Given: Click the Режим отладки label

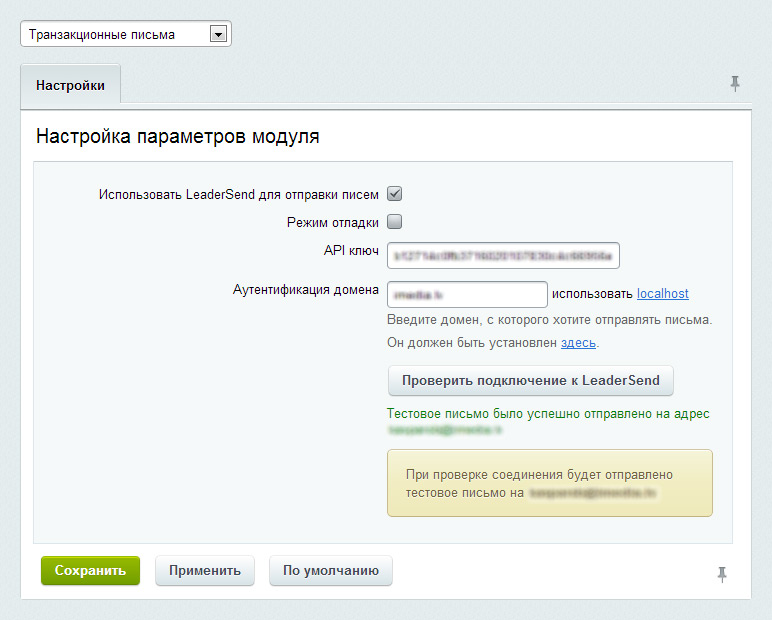Looking at the screenshot, I should tap(333, 222).
